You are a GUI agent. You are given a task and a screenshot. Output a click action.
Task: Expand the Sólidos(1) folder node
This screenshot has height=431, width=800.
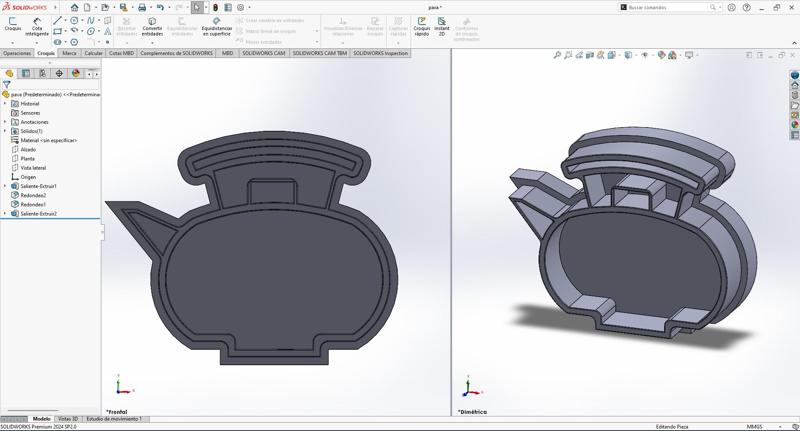click(5, 131)
